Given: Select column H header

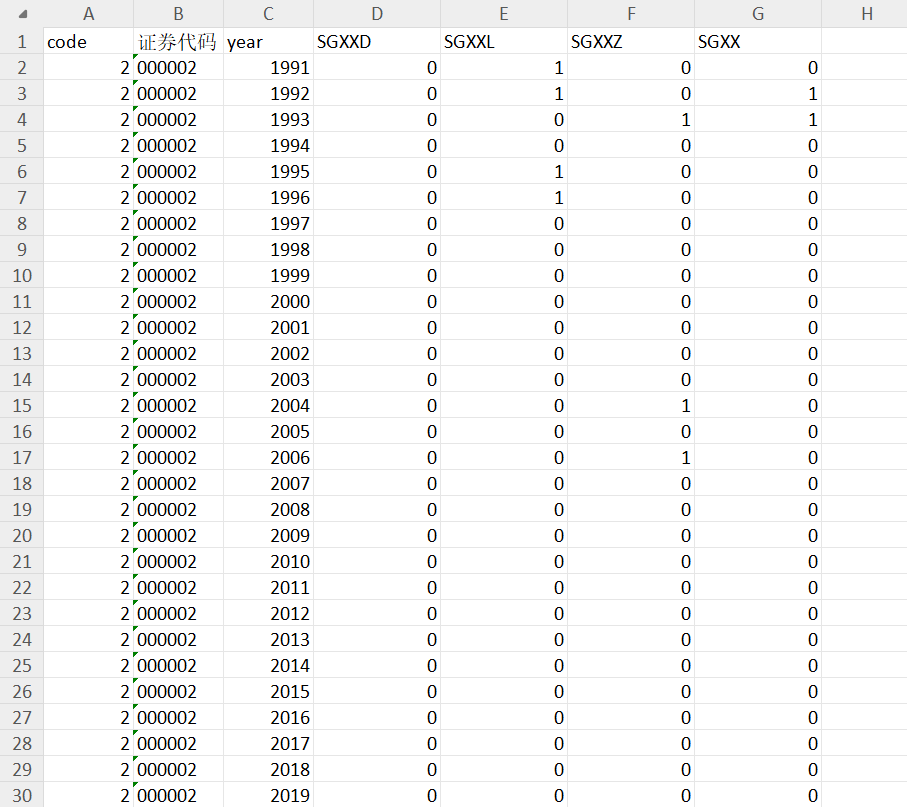Looking at the screenshot, I should (866, 14).
